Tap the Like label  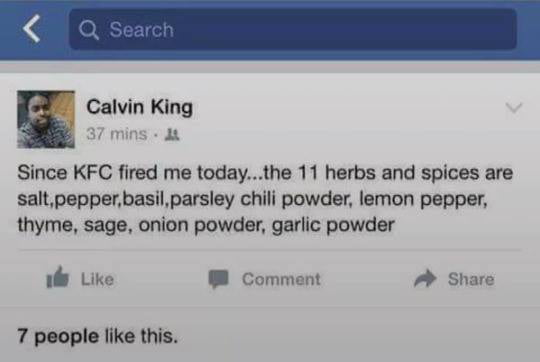coord(97,279)
